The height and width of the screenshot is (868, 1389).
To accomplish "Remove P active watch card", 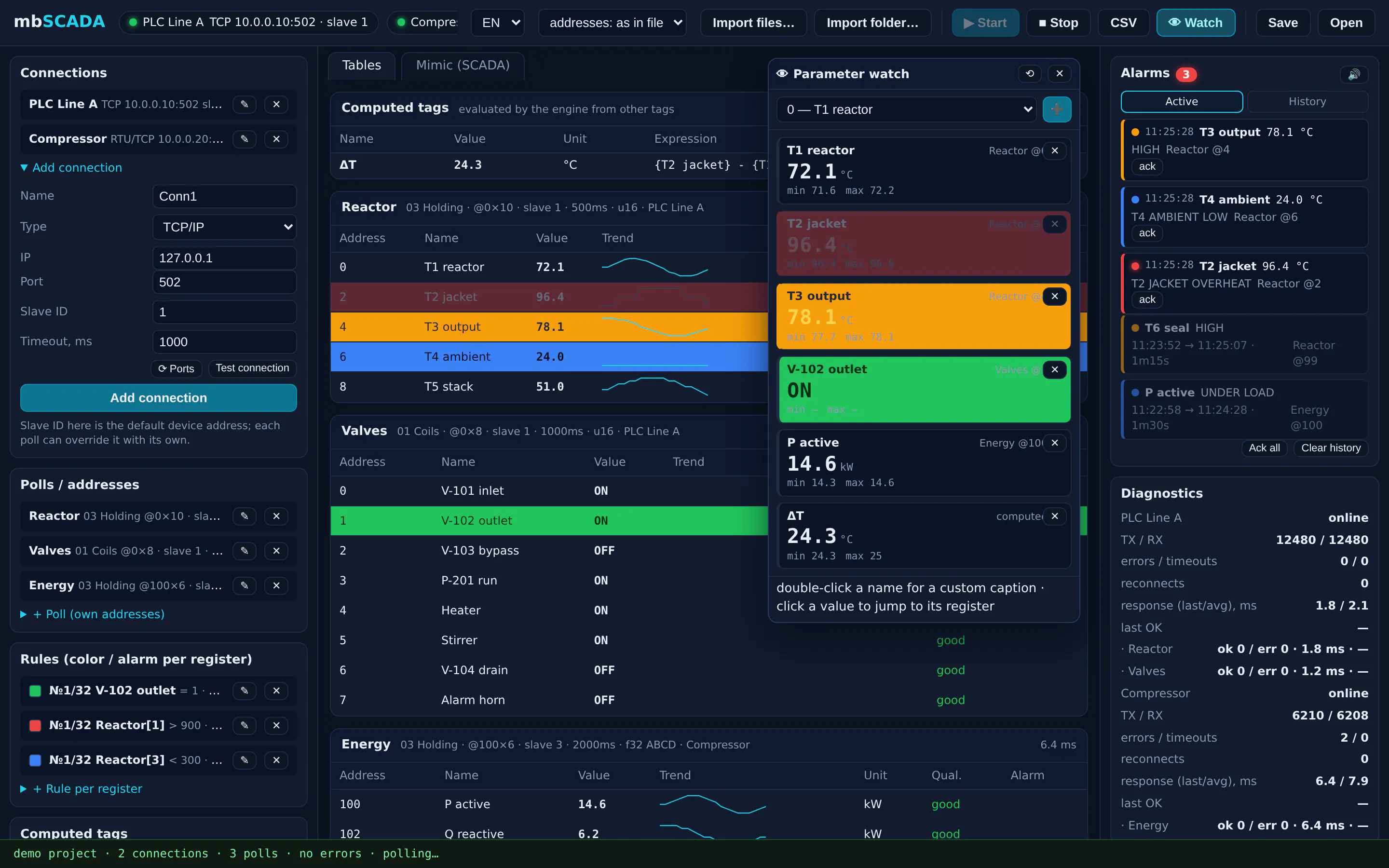I will [1054, 443].
